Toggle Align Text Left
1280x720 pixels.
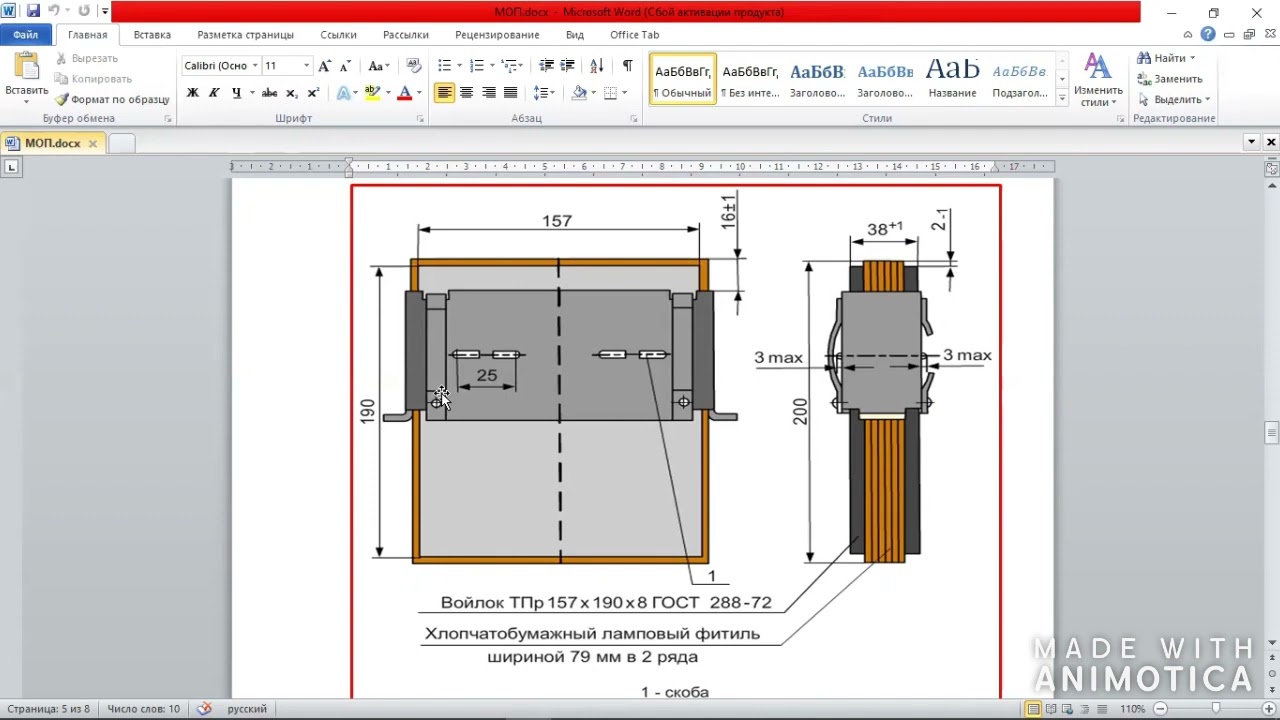pos(444,92)
